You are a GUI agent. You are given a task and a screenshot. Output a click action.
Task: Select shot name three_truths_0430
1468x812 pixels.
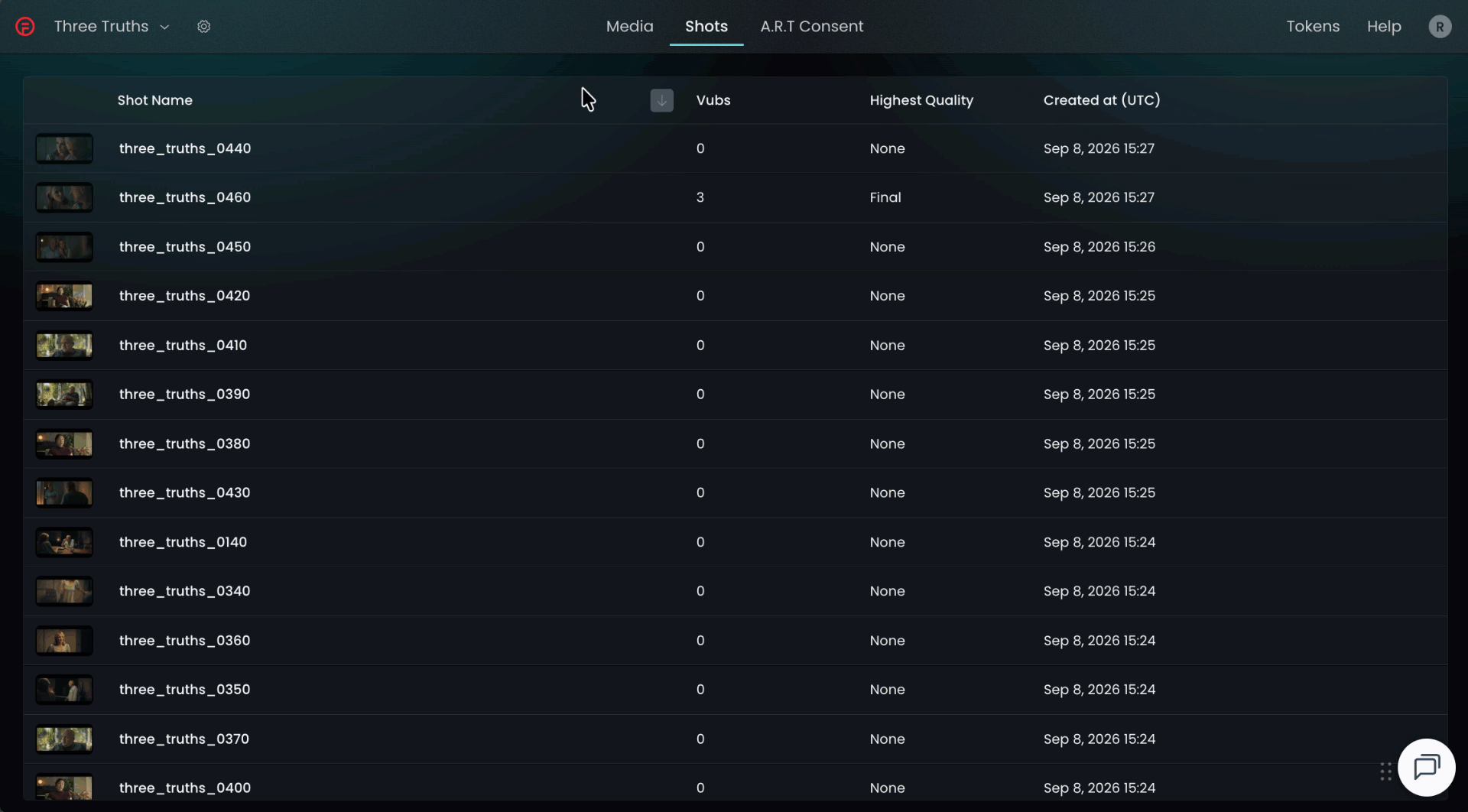click(184, 493)
